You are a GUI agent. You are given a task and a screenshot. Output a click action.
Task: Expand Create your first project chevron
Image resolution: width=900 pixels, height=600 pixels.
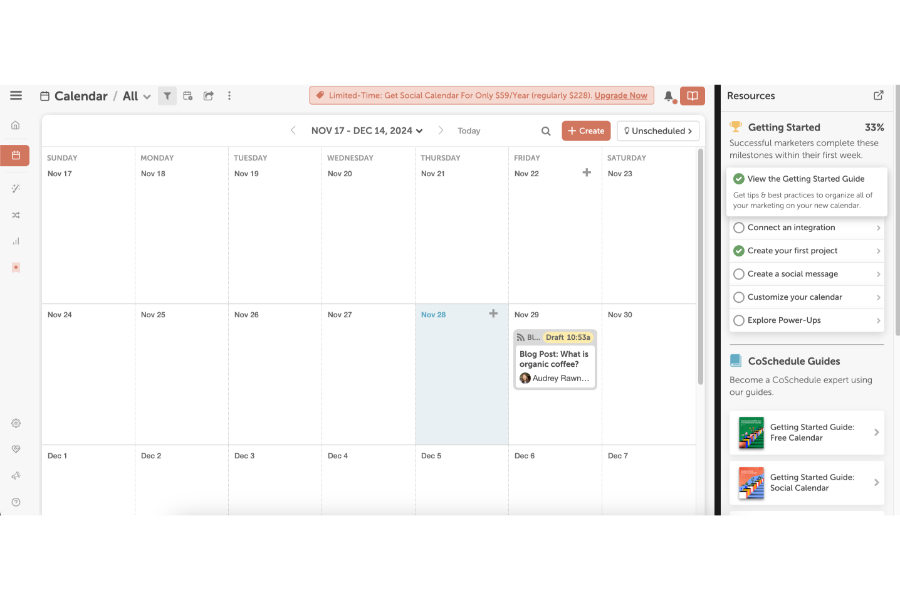coord(878,251)
